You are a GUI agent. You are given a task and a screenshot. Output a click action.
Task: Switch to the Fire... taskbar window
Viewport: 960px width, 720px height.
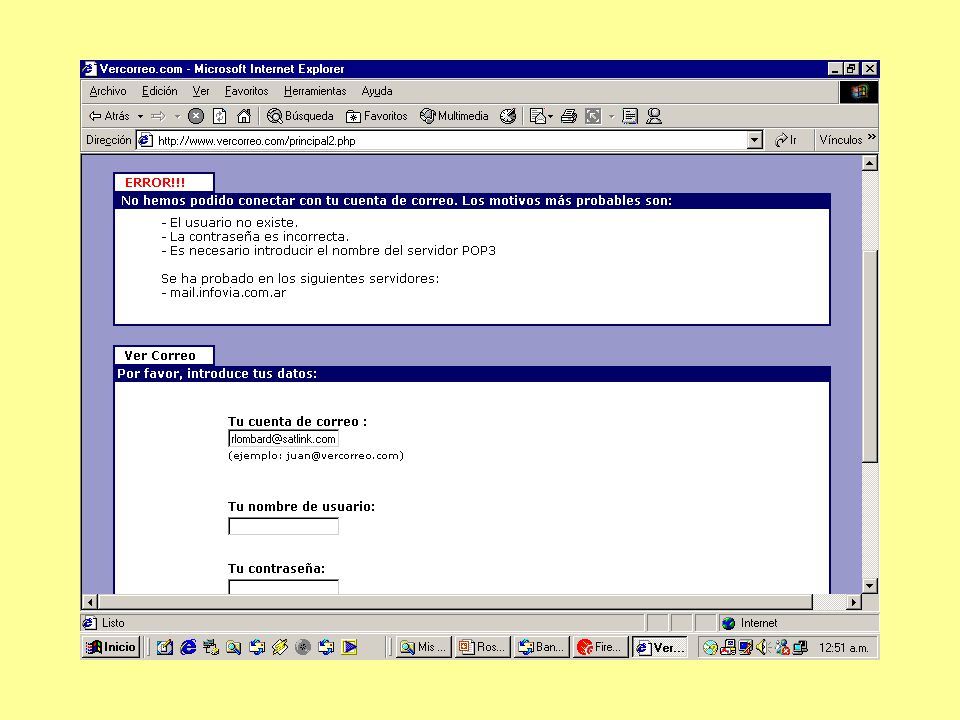(601, 647)
